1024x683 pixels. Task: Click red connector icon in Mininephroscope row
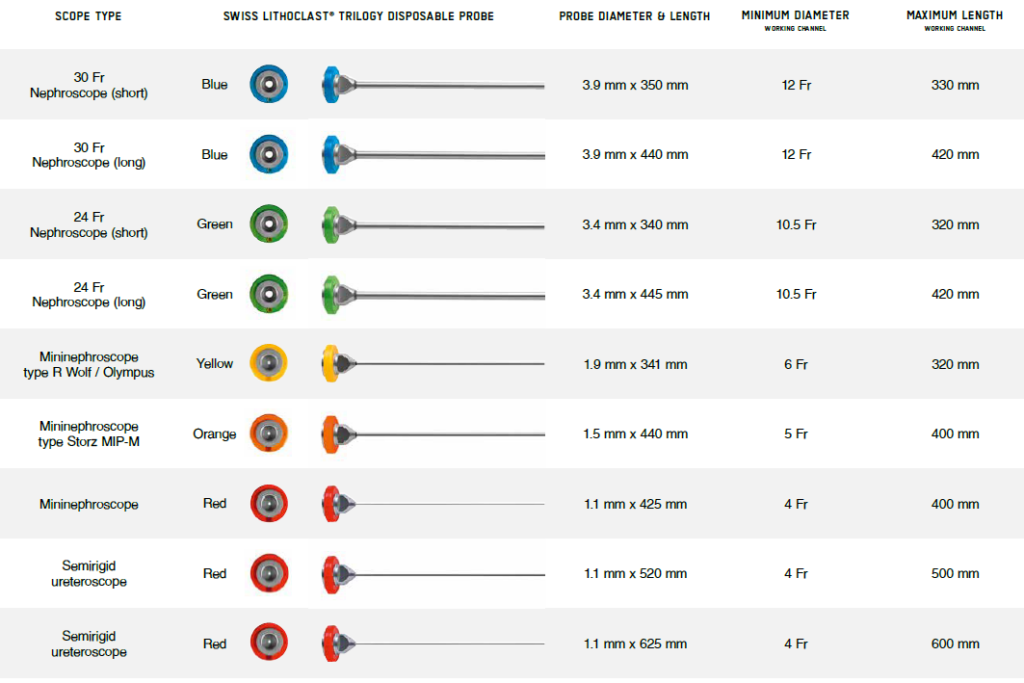click(x=268, y=503)
